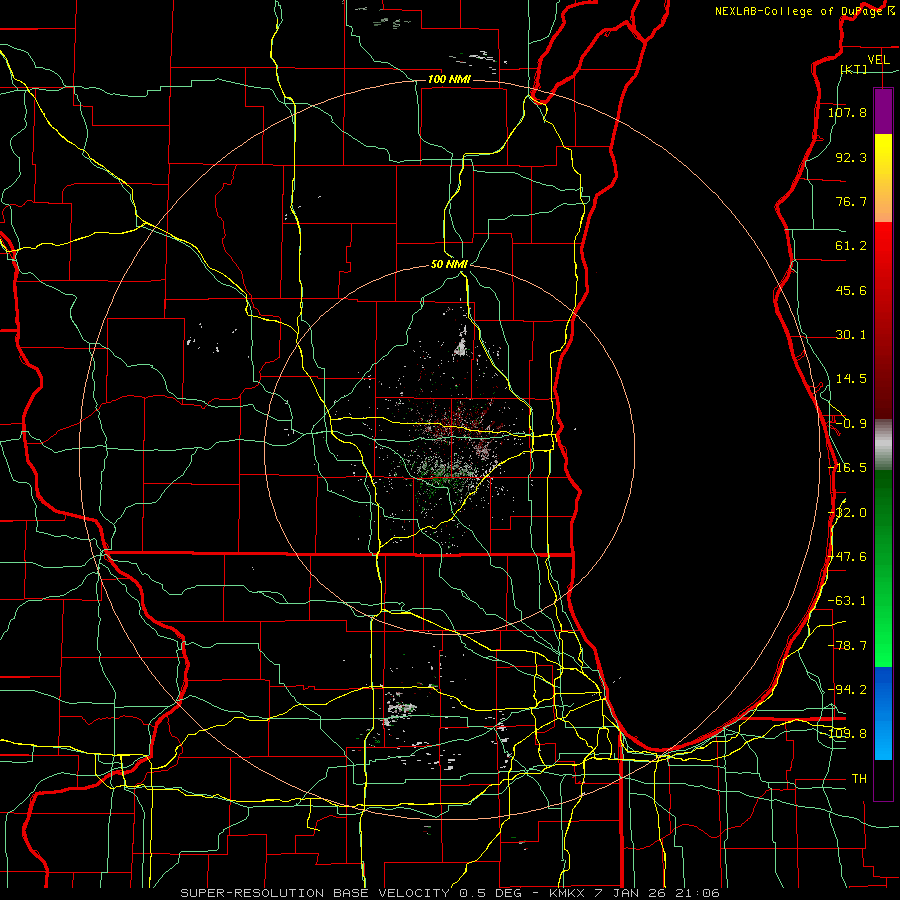
Task: Pick the purple segment of velocity color bar
Action: (883, 111)
